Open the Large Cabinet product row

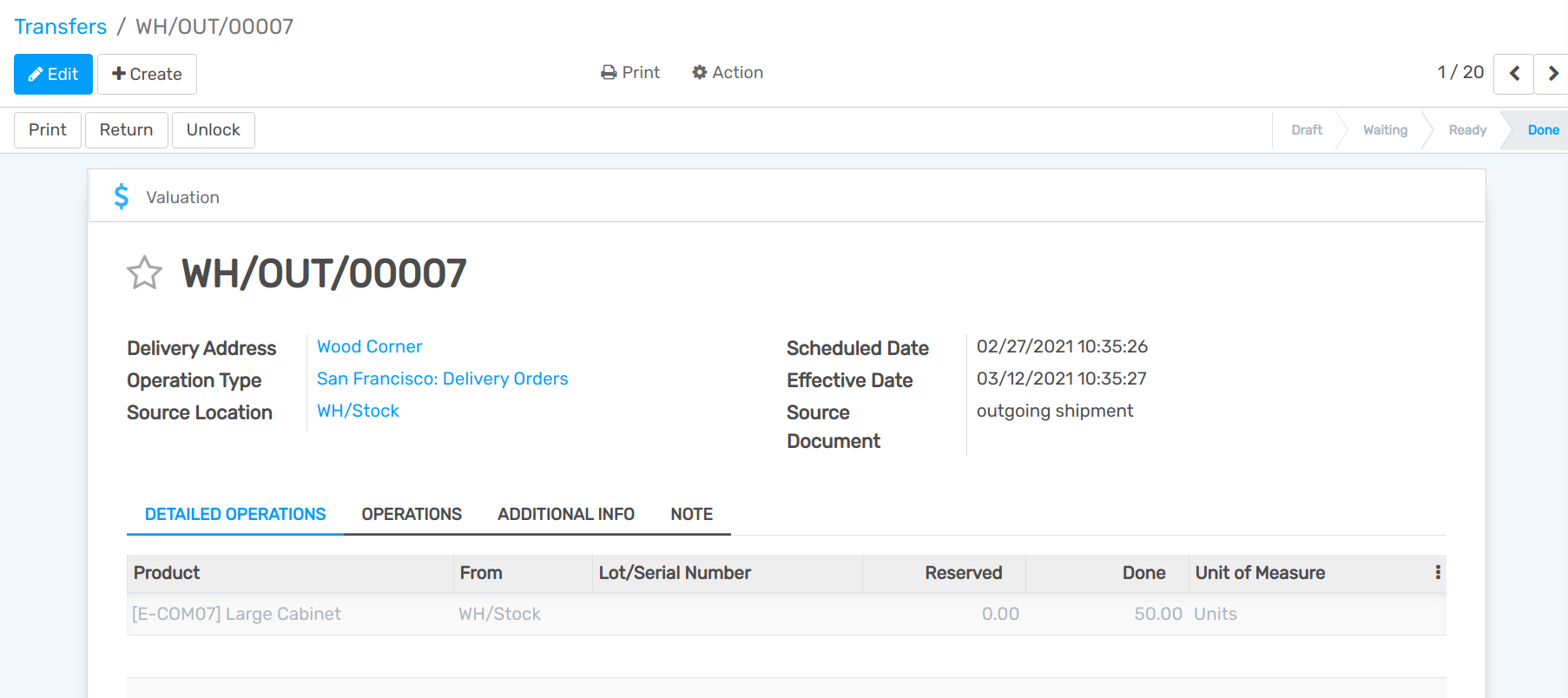pos(236,614)
